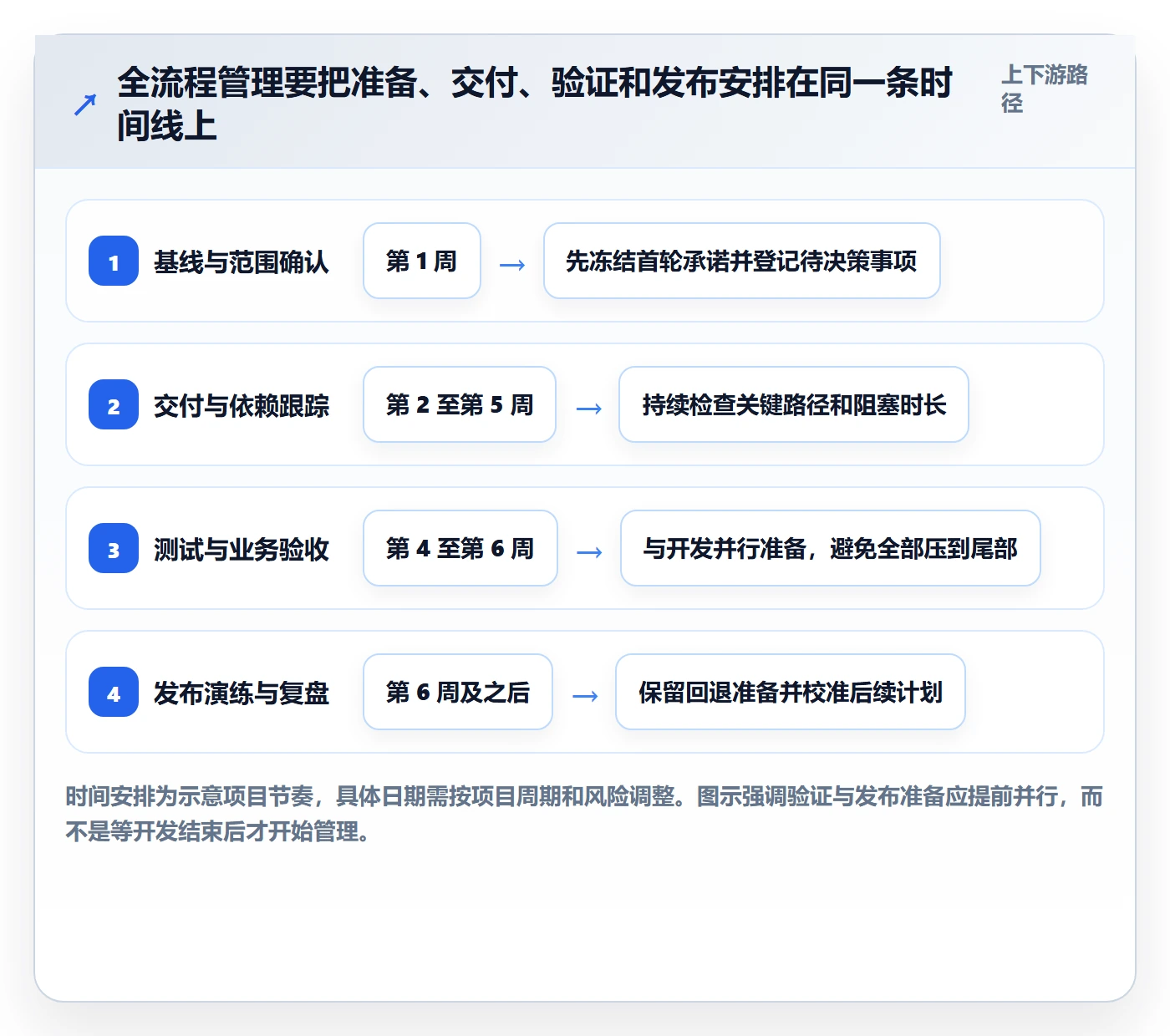Select the 第 2 至第 5 周 time chip
The image size is (1170, 1036).
tap(460, 404)
